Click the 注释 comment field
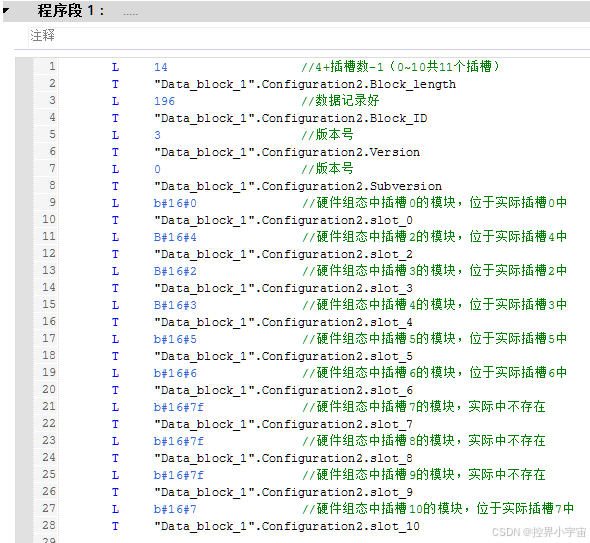The image size is (590, 543). pos(309,37)
